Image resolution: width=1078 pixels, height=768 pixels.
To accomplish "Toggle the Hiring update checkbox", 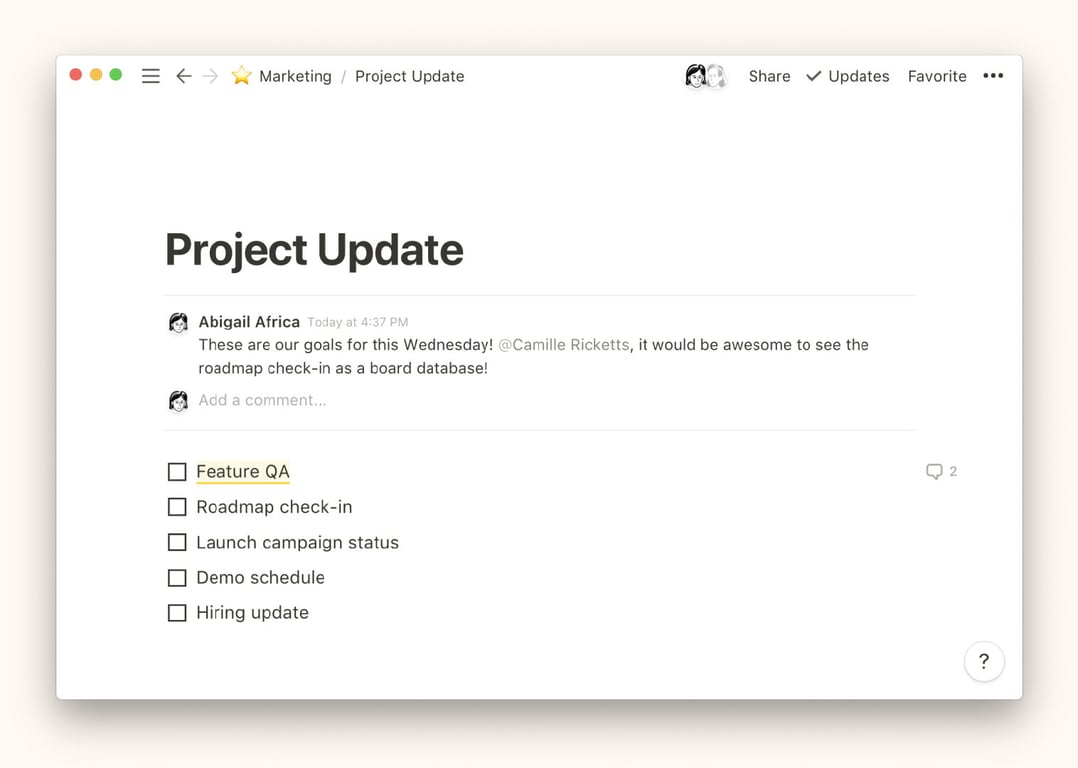I will pos(177,613).
